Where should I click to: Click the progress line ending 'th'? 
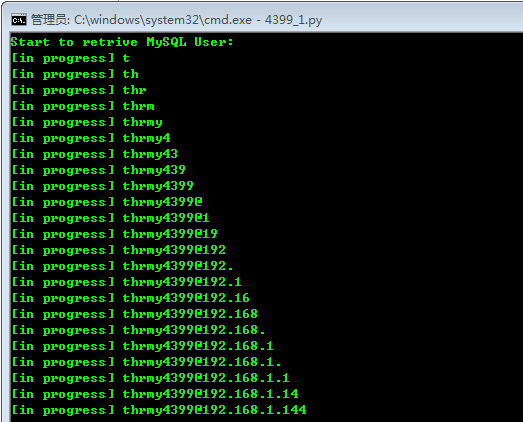pos(75,74)
